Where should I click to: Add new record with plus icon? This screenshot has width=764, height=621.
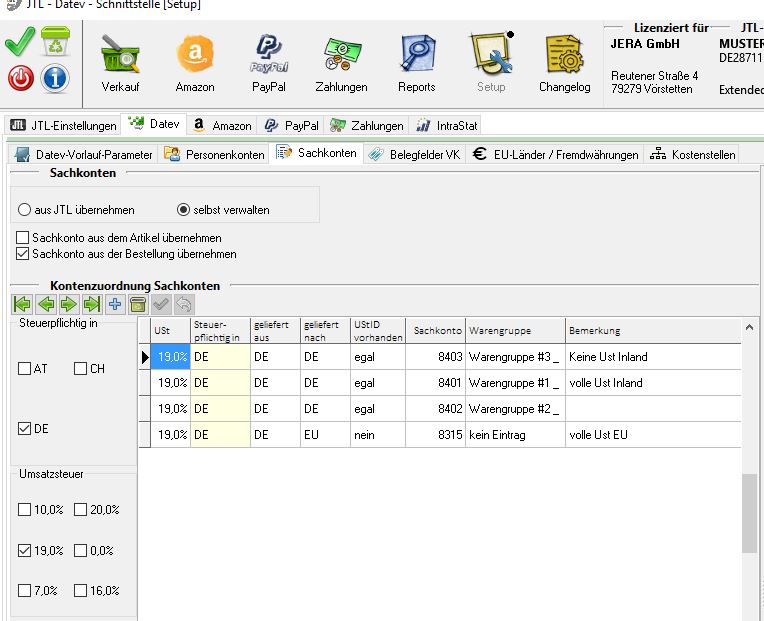click(115, 304)
